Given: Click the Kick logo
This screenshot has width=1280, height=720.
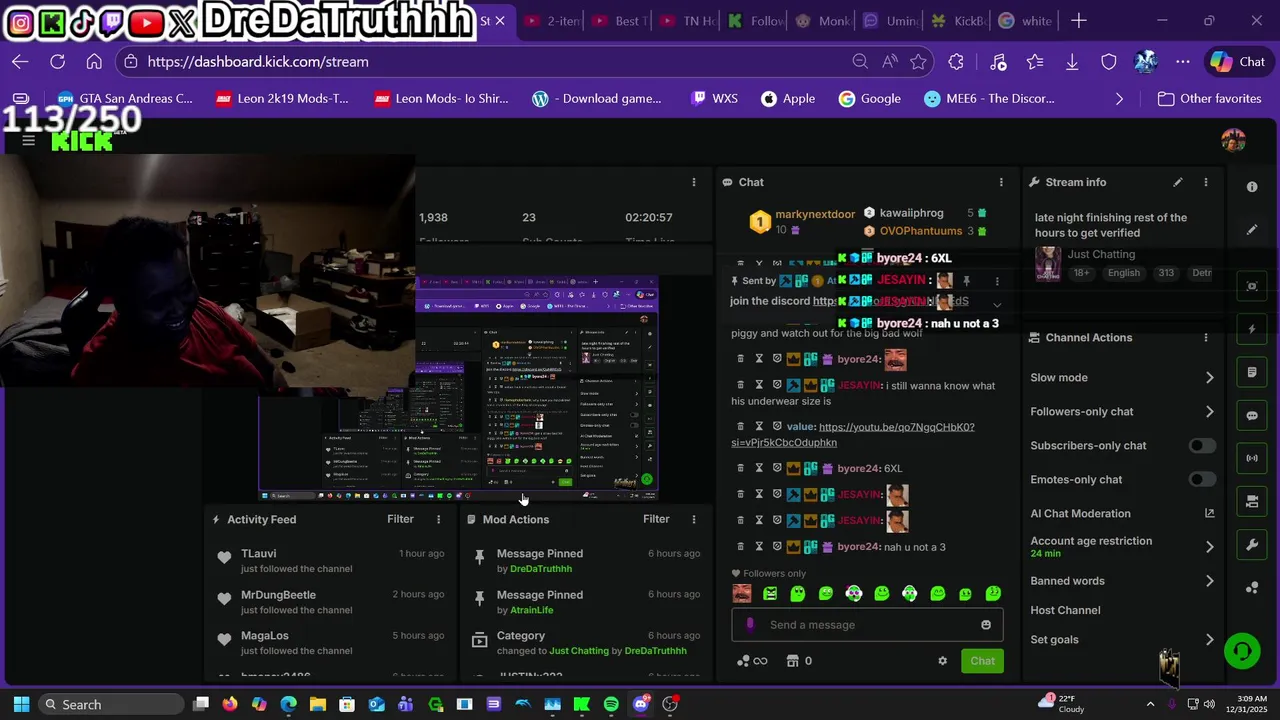Looking at the screenshot, I should pos(82,141).
